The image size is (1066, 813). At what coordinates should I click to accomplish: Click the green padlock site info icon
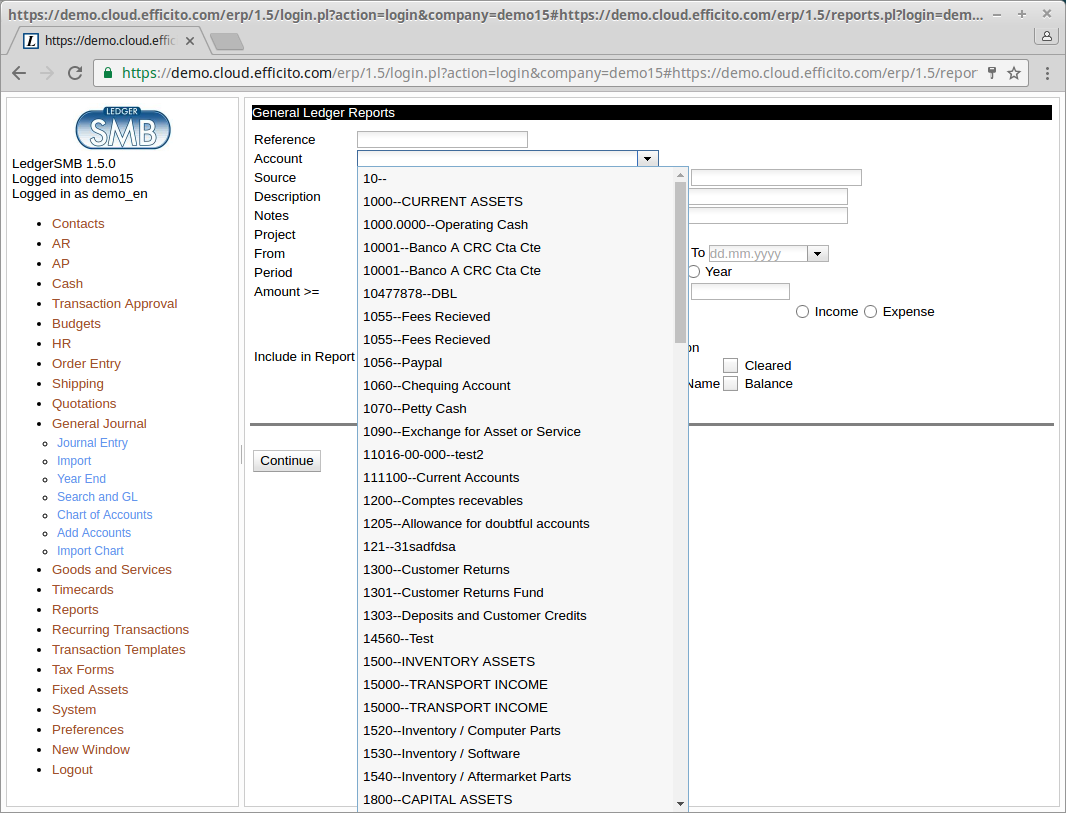click(x=108, y=73)
